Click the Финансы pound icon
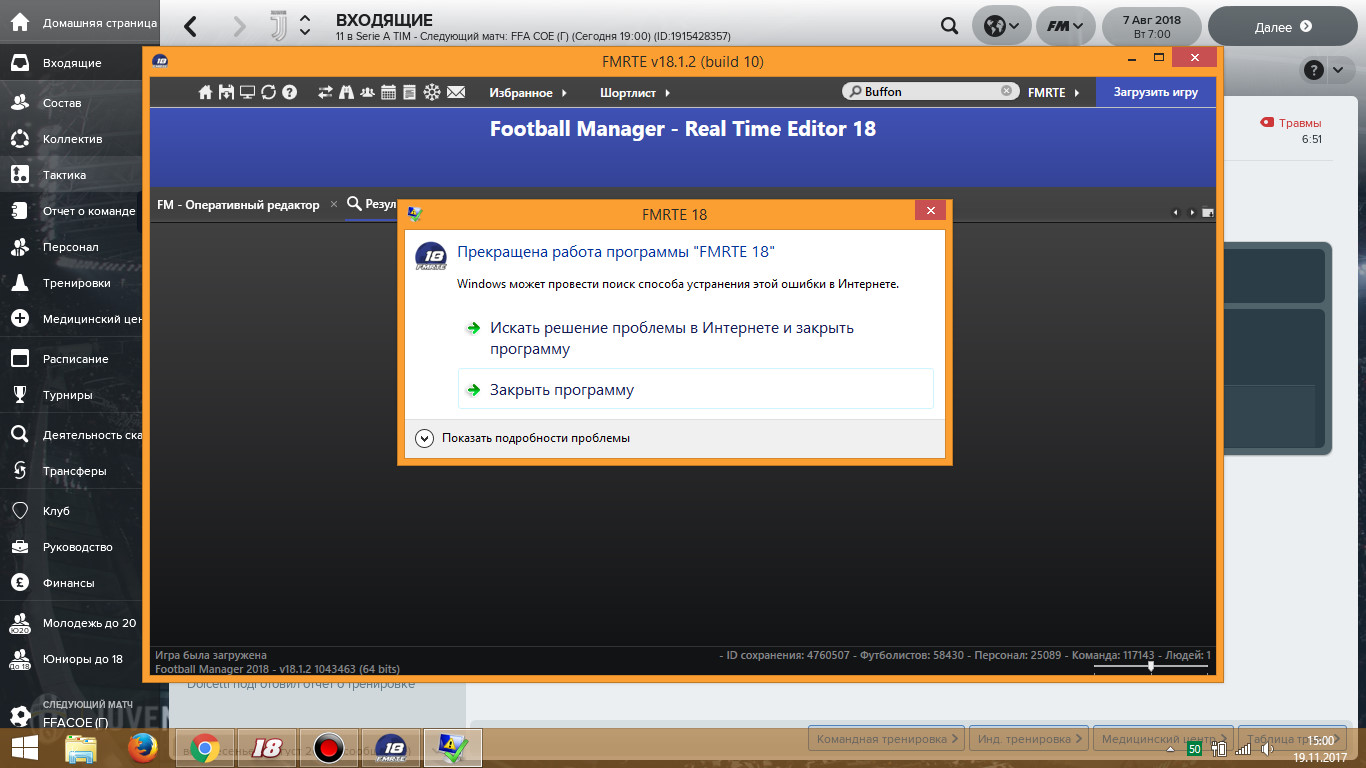 (x=19, y=583)
